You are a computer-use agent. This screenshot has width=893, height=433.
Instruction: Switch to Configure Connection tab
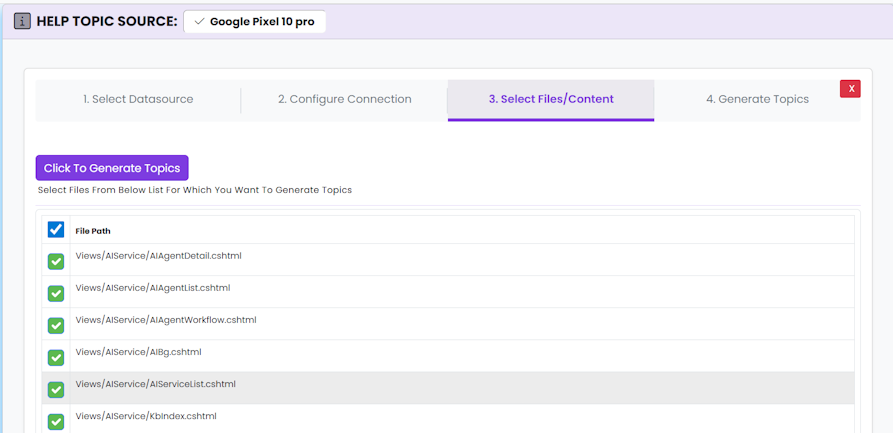344,99
